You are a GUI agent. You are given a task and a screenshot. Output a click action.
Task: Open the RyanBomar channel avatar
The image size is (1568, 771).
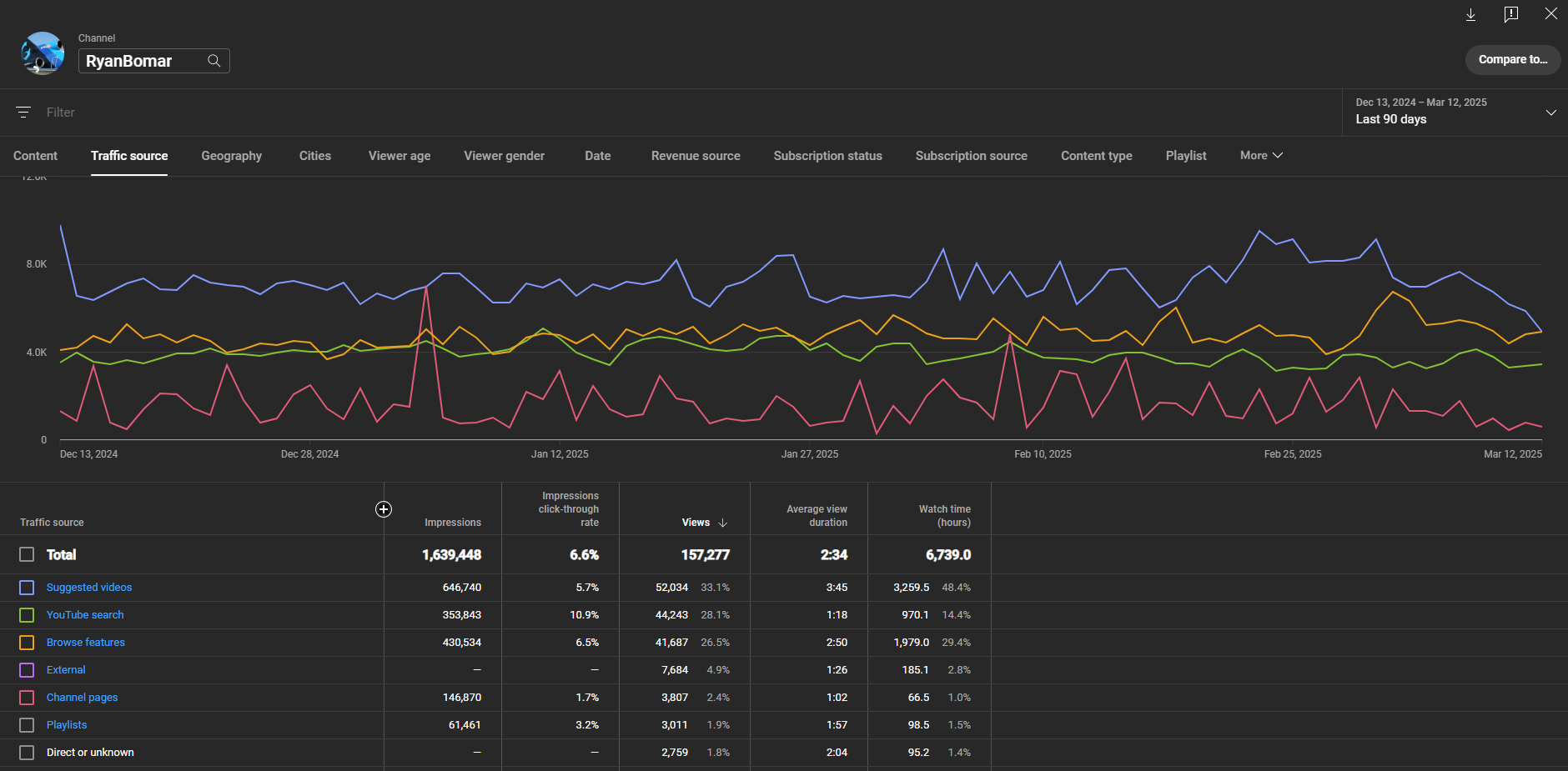click(x=43, y=53)
